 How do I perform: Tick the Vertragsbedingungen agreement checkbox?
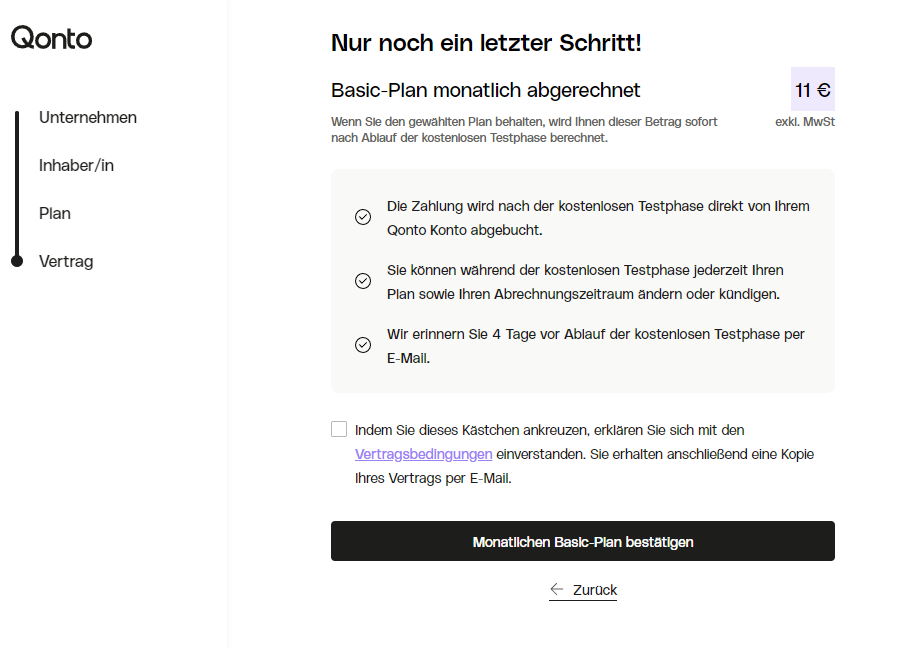pyautogui.click(x=339, y=429)
